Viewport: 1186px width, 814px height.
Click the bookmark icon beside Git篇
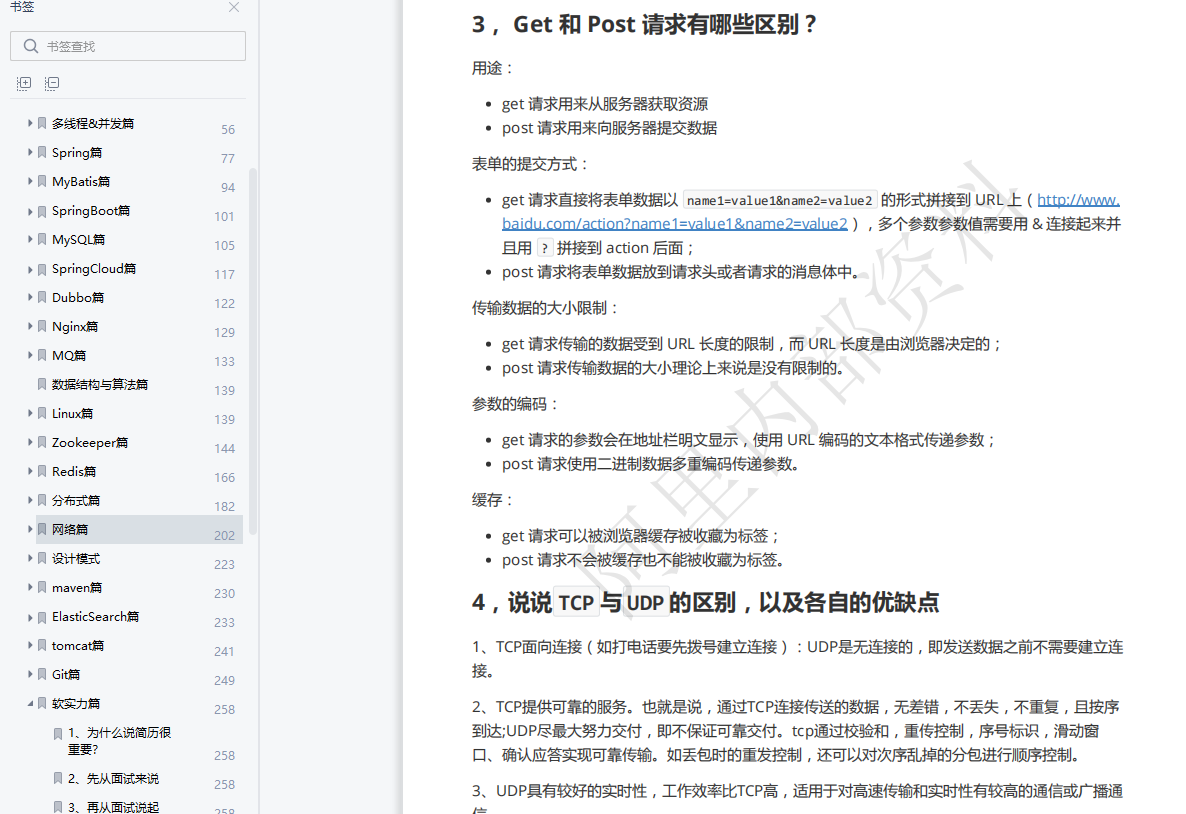tap(40, 674)
